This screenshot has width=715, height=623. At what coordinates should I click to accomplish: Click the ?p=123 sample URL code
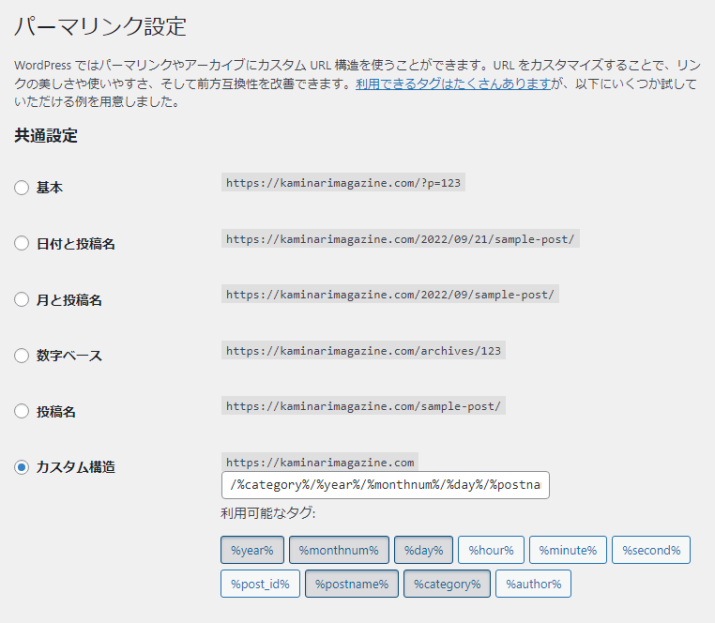[x=345, y=183]
